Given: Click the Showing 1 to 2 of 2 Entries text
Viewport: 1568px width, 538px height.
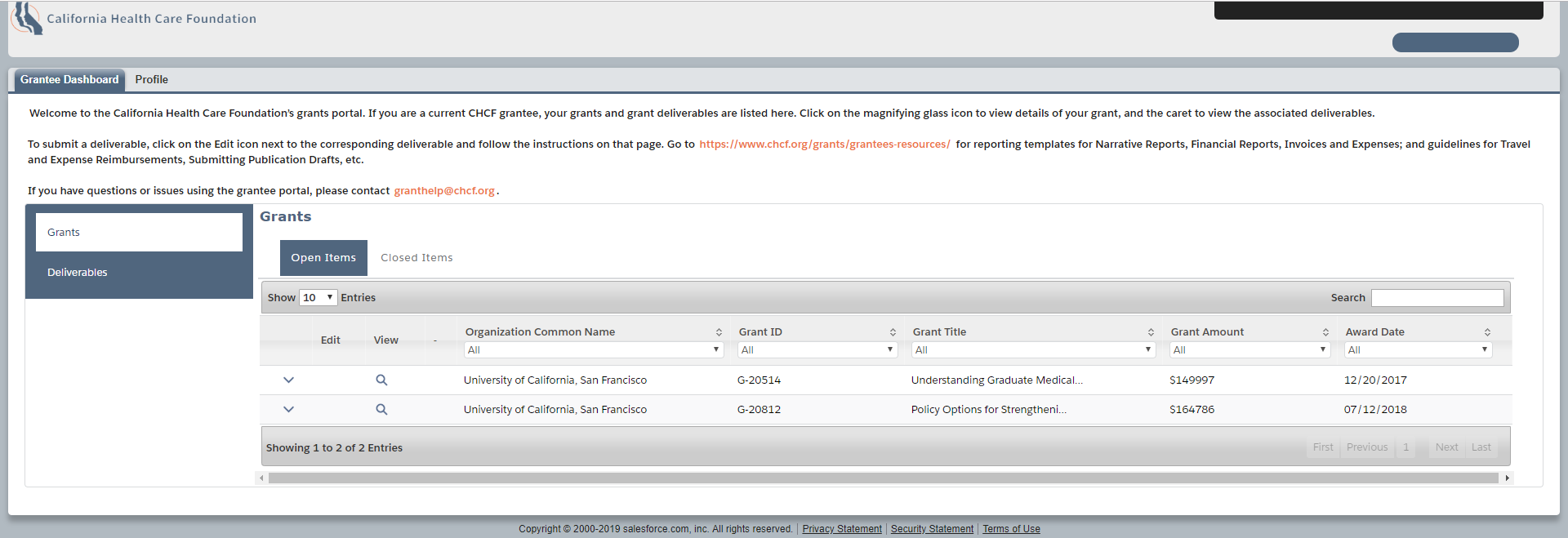Looking at the screenshot, I should tap(334, 448).
